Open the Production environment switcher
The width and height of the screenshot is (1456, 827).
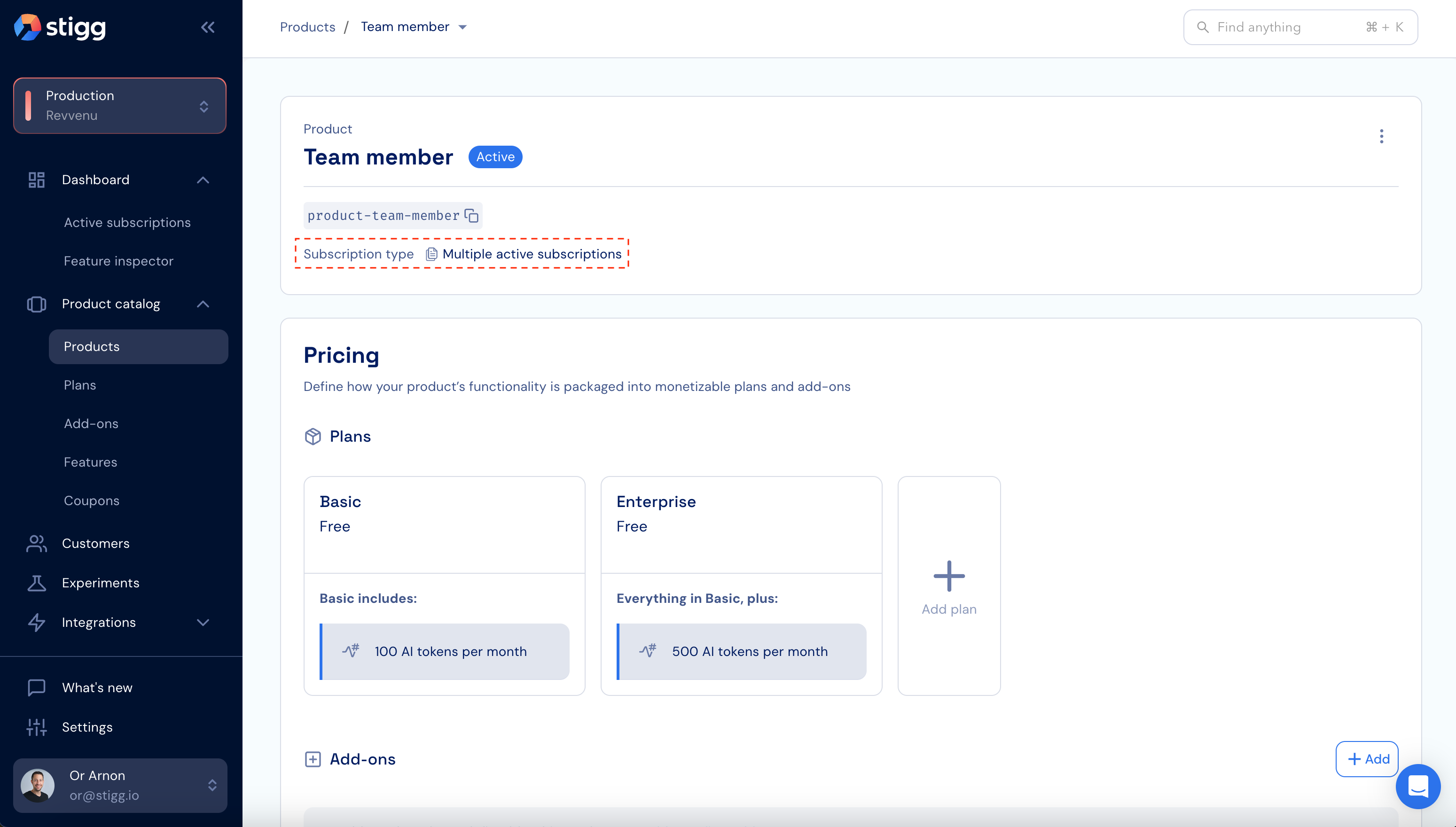click(x=120, y=106)
